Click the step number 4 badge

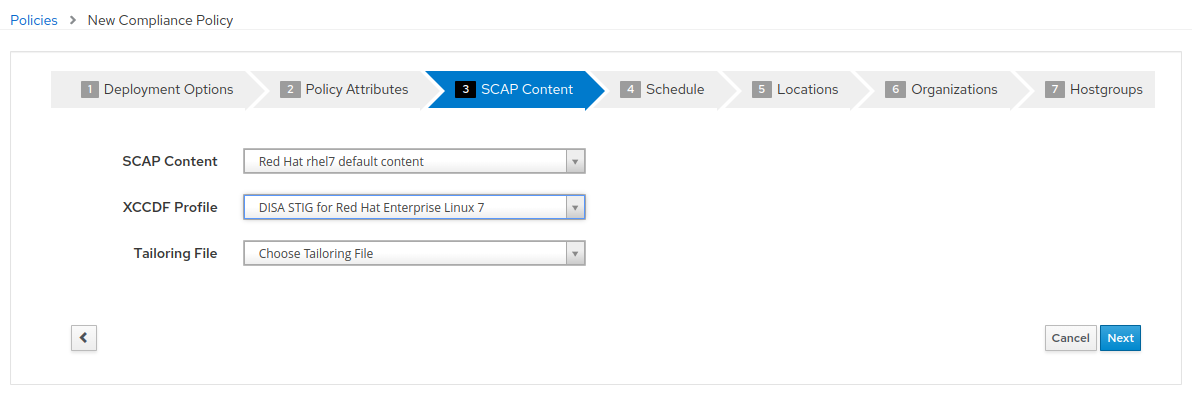630,90
